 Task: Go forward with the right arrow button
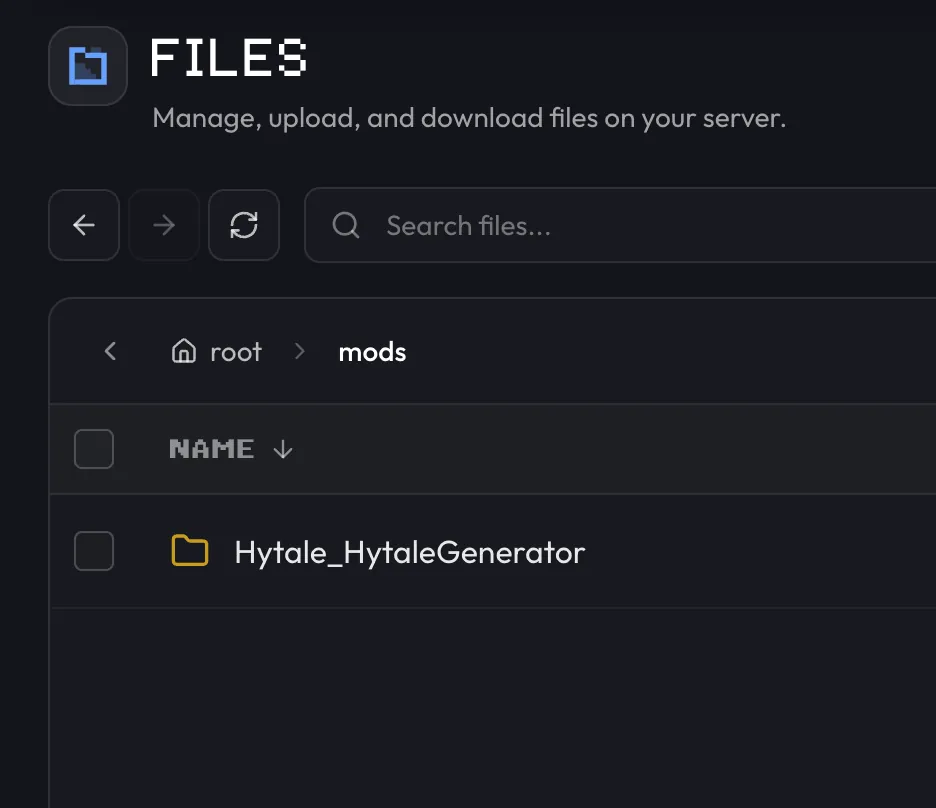(x=164, y=225)
